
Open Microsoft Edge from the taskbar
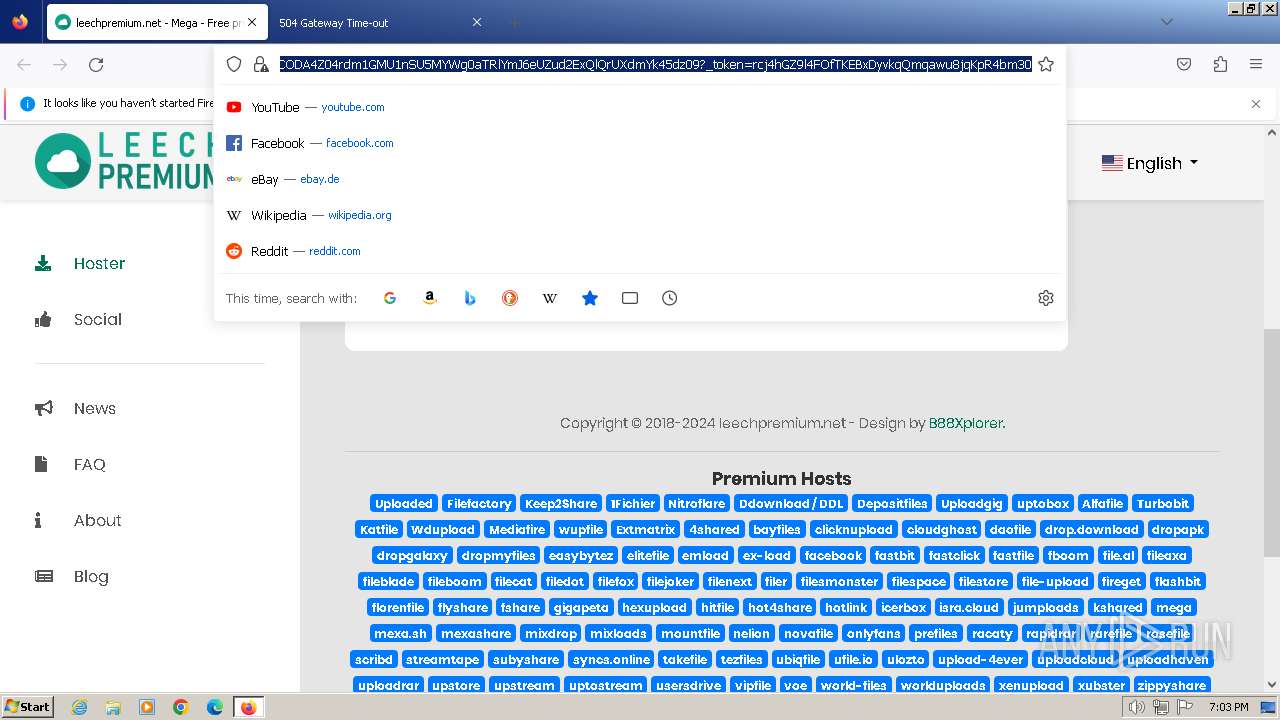click(x=215, y=707)
